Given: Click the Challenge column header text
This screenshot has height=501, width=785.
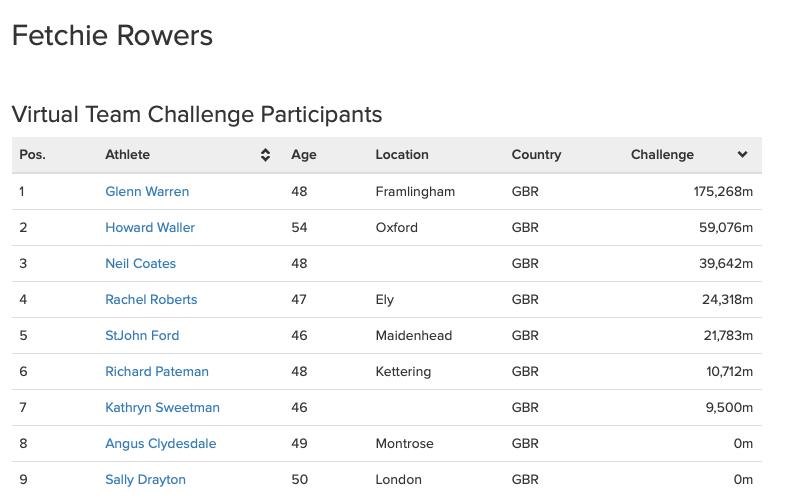Looking at the screenshot, I should [662, 155].
